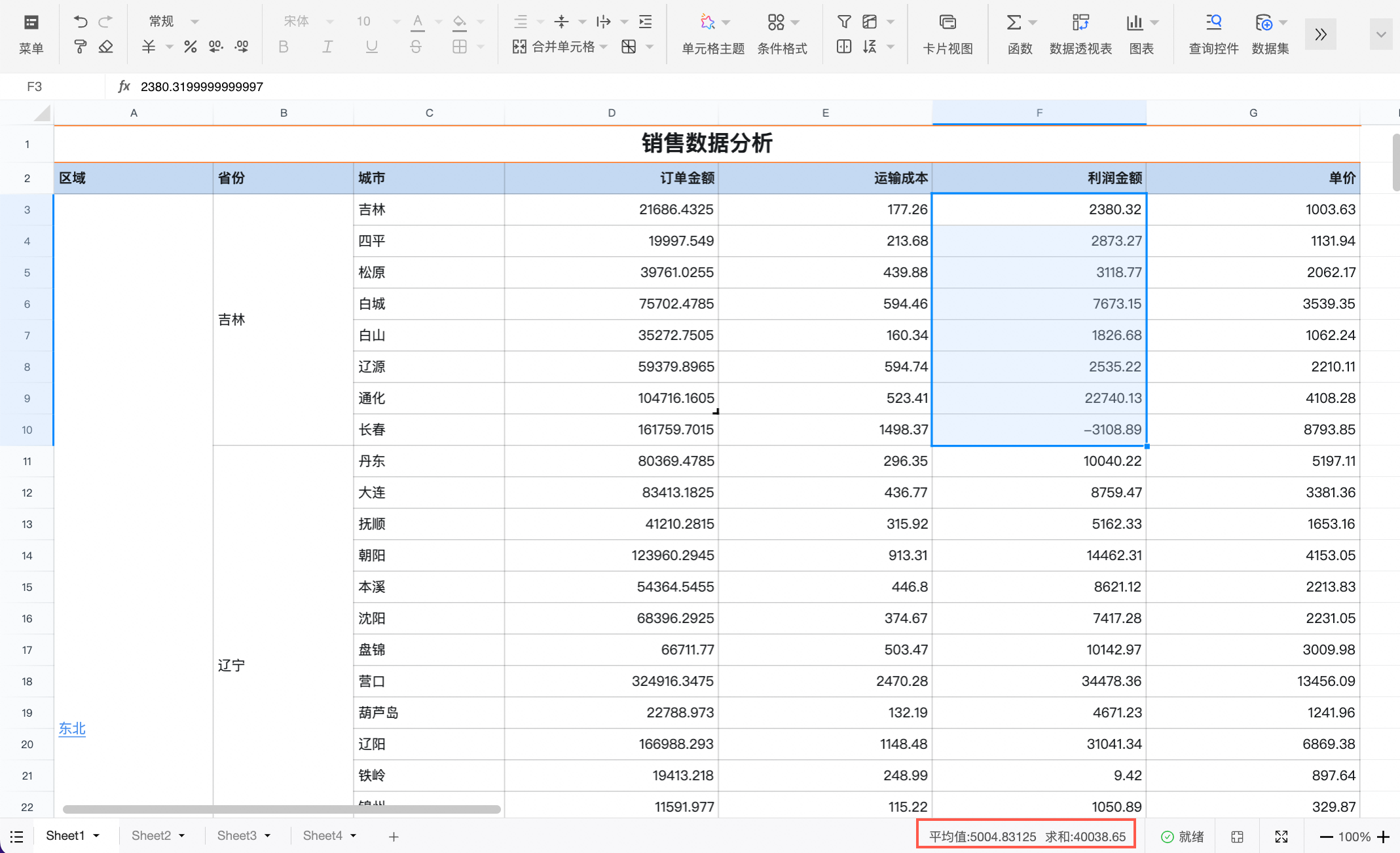1400x853 pixels.
Task: Toggle fullscreen mode in status bar
Action: point(1281,837)
